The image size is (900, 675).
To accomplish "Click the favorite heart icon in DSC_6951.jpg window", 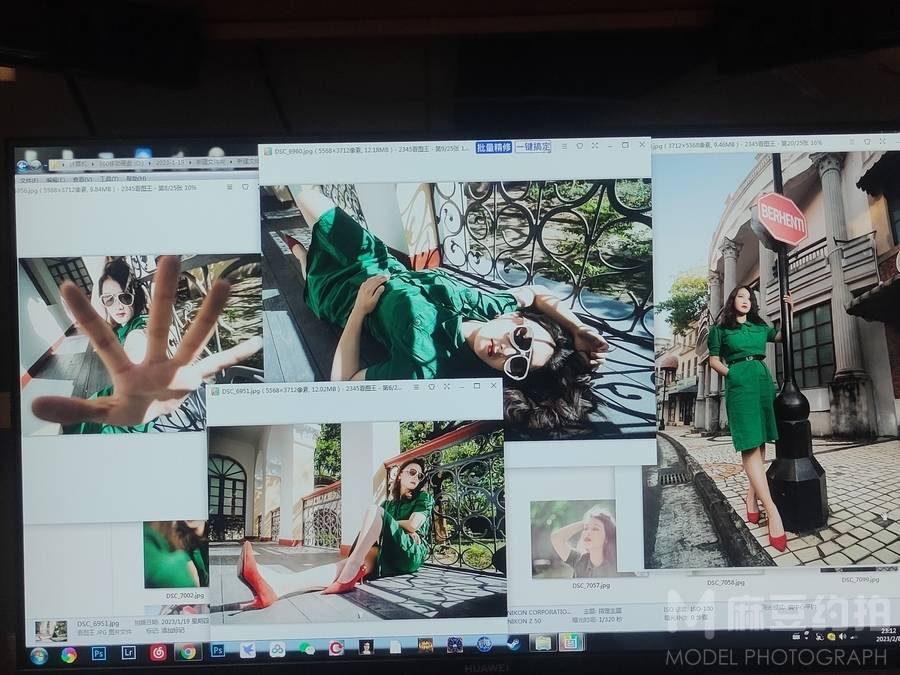I will [x=431, y=387].
